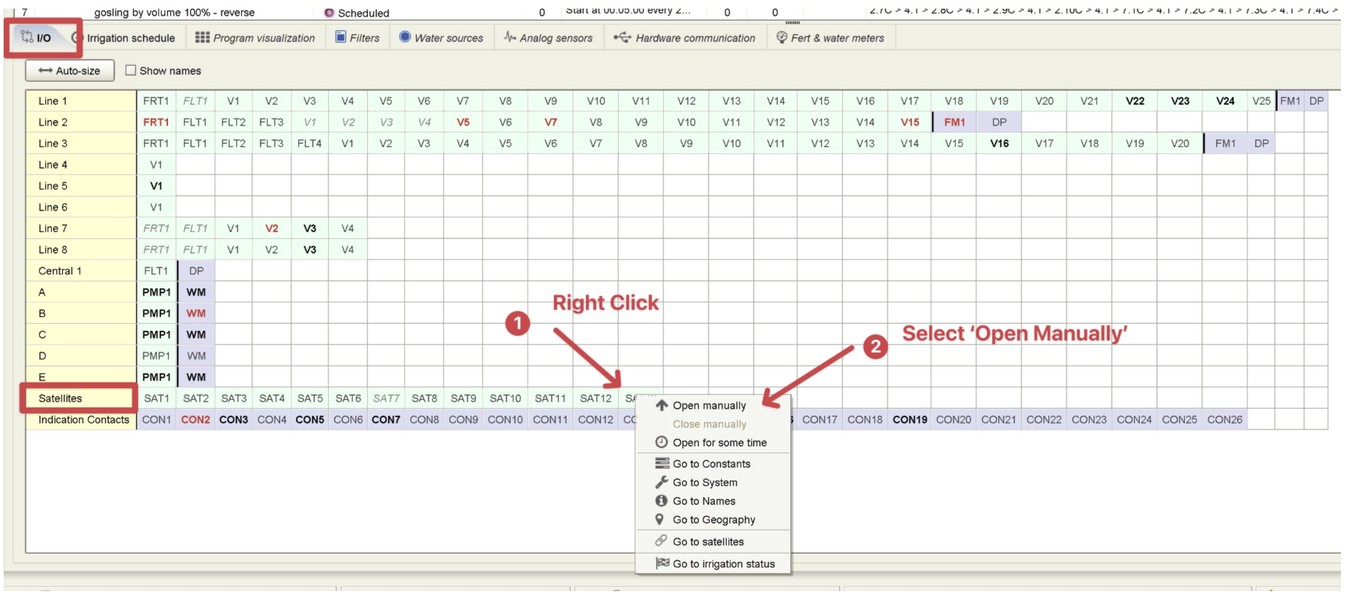Switch to the Analog sensors tab

548,38
